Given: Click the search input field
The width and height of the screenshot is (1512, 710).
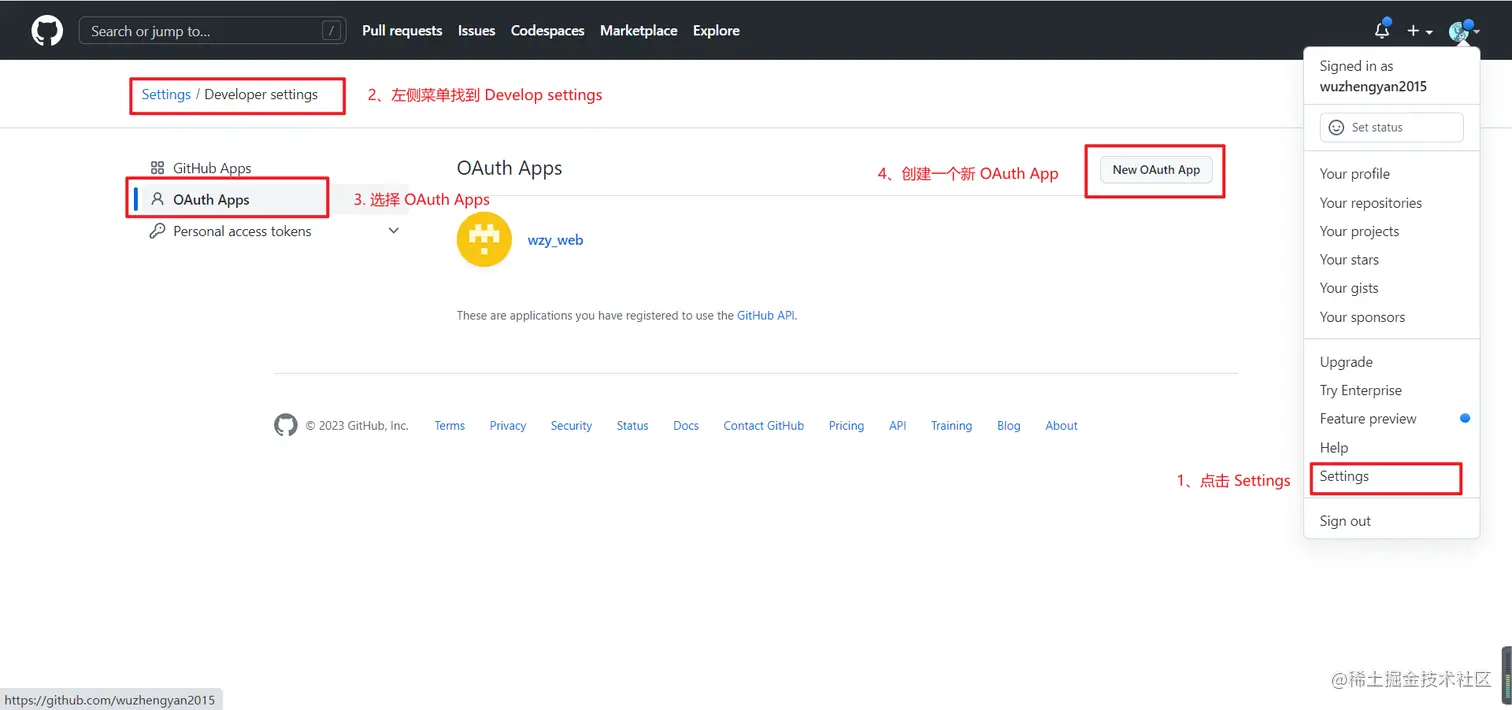Looking at the screenshot, I should pyautogui.click(x=212, y=30).
